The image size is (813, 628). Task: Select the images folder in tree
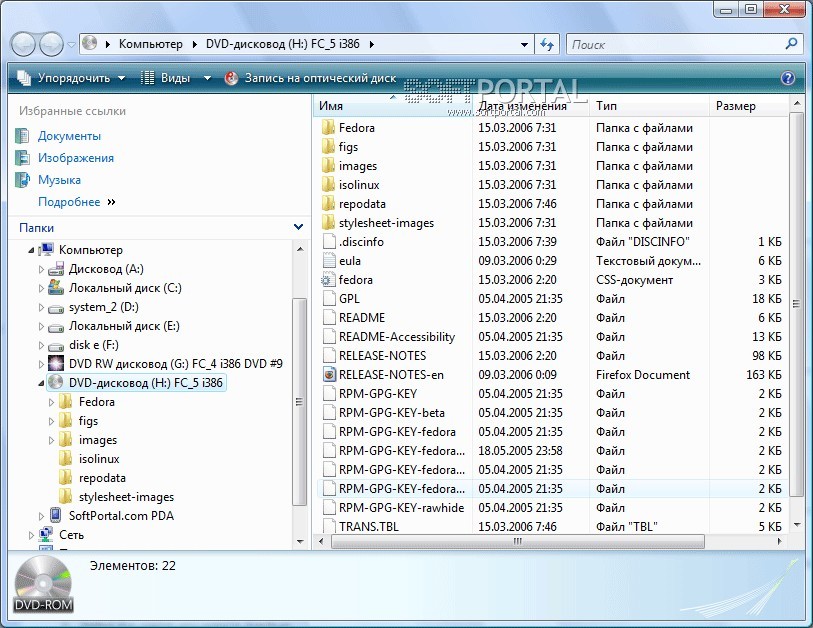(x=97, y=440)
